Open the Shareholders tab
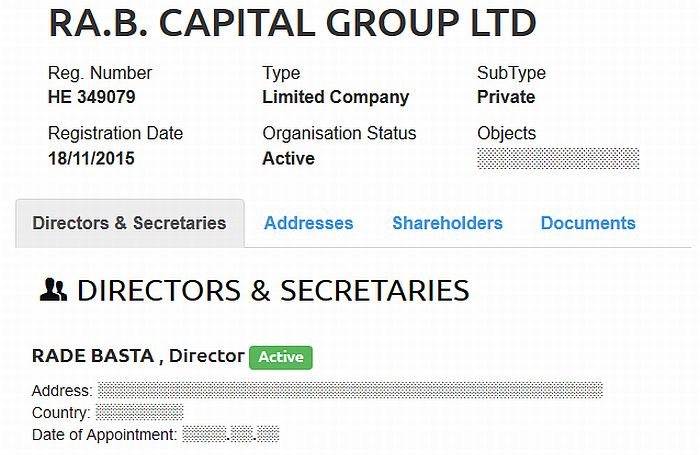This screenshot has height=455, width=700. [x=447, y=223]
